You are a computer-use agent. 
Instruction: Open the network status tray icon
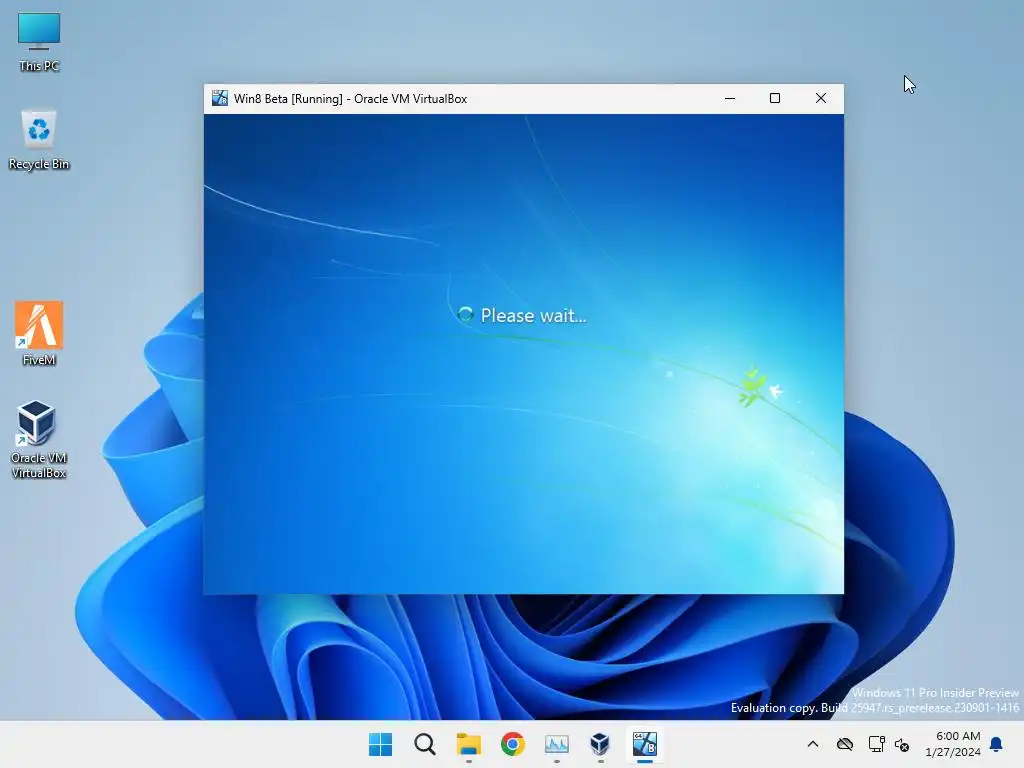coord(876,744)
